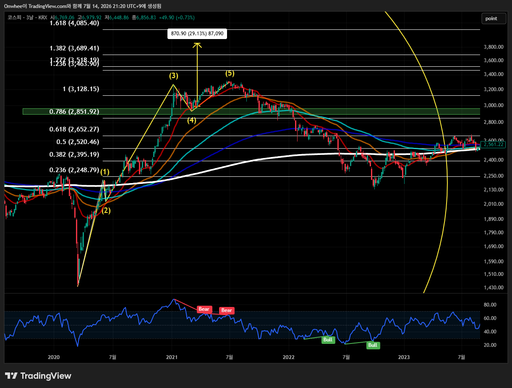This screenshot has height=388, width=512.
Task: Click the 3,600.00 price axis label
Action: 494,60
